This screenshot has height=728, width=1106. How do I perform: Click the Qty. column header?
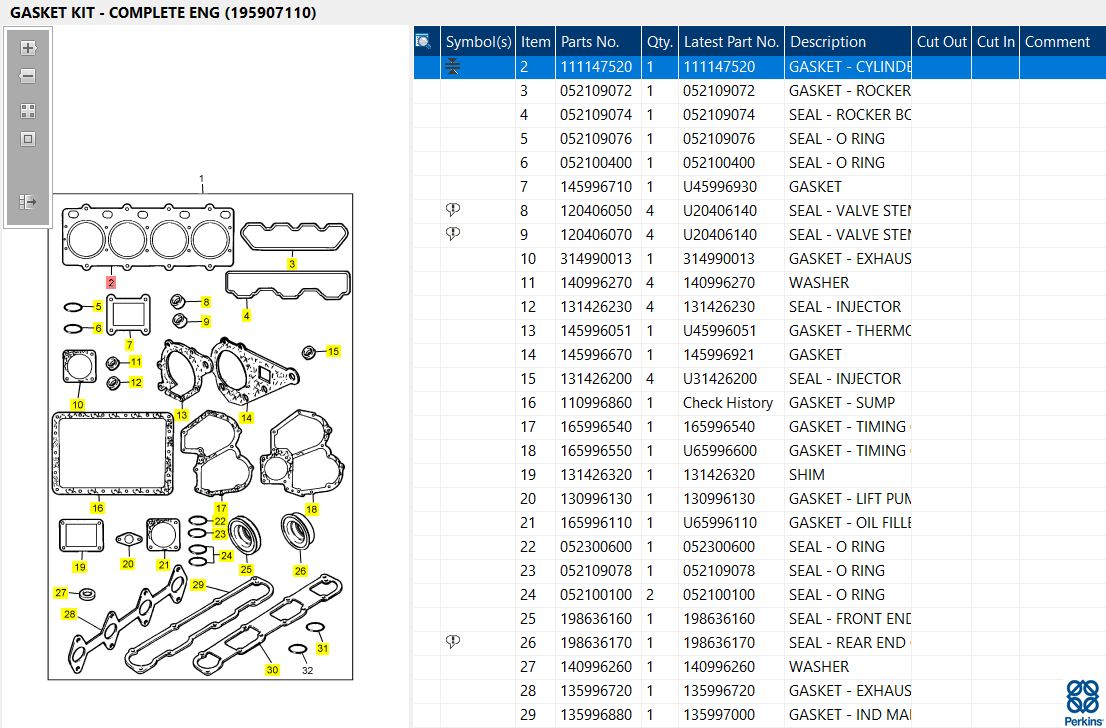[660, 42]
